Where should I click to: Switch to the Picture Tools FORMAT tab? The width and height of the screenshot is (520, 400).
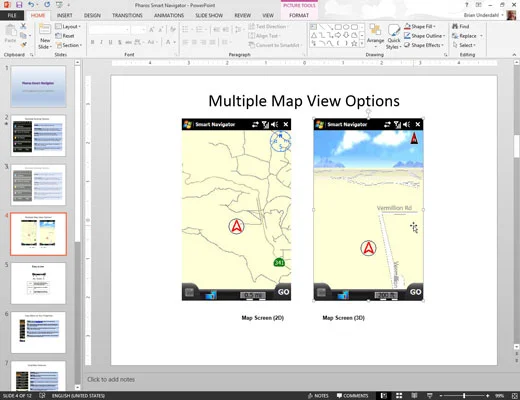tap(299, 15)
